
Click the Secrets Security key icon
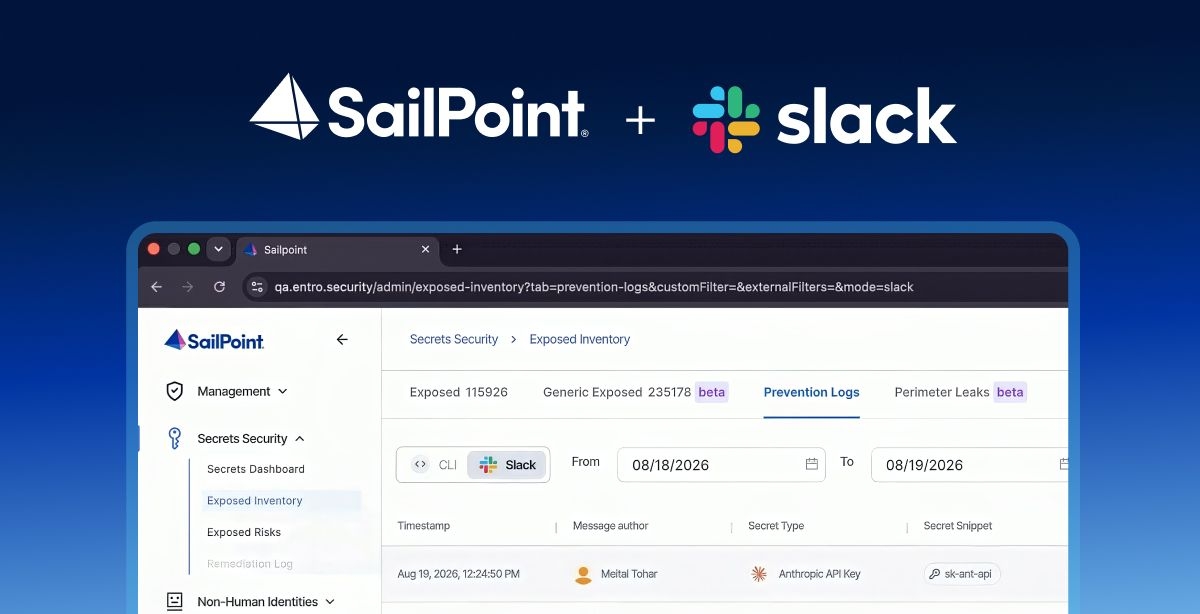[174, 438]
